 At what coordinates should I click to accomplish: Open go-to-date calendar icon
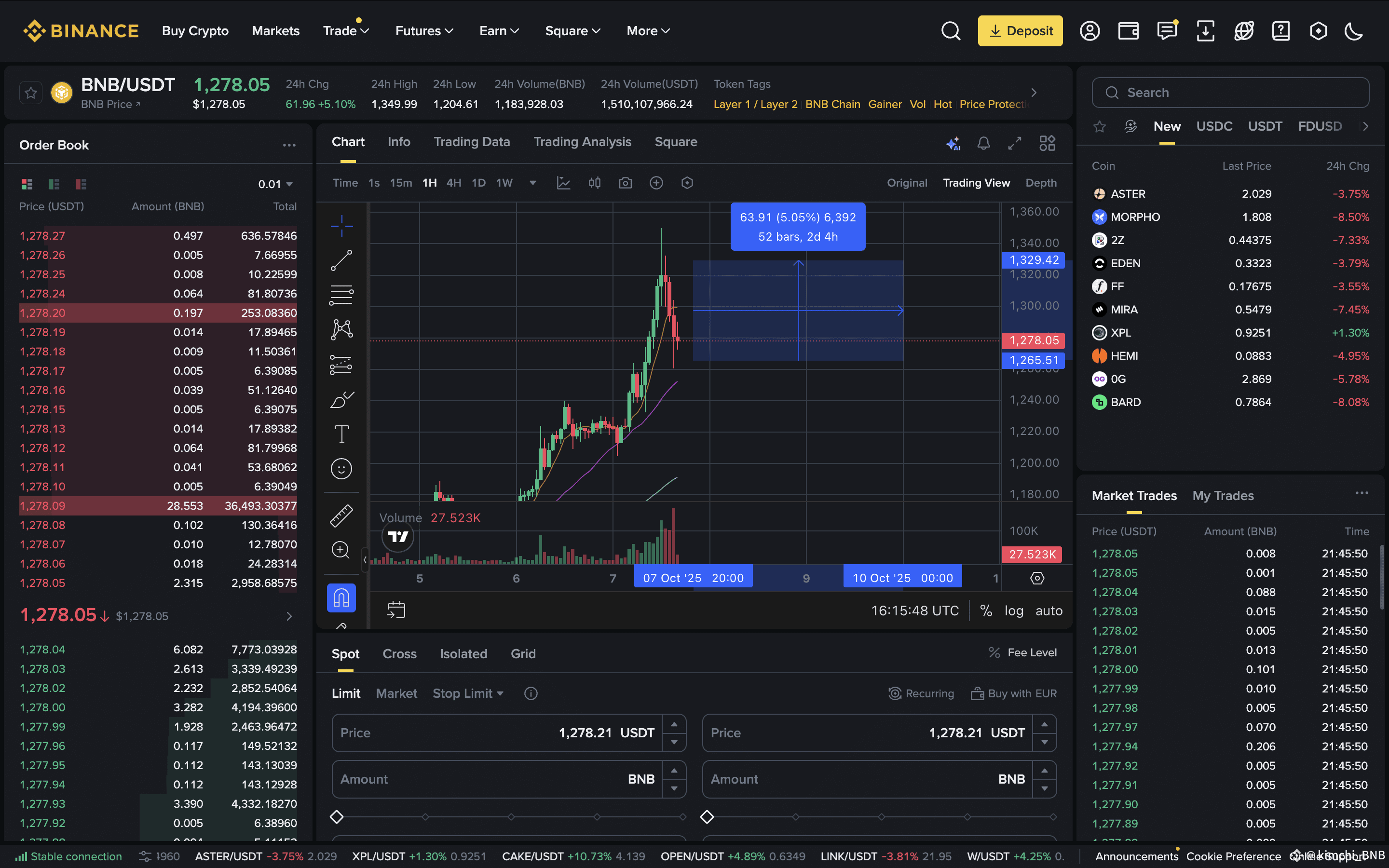396,610
